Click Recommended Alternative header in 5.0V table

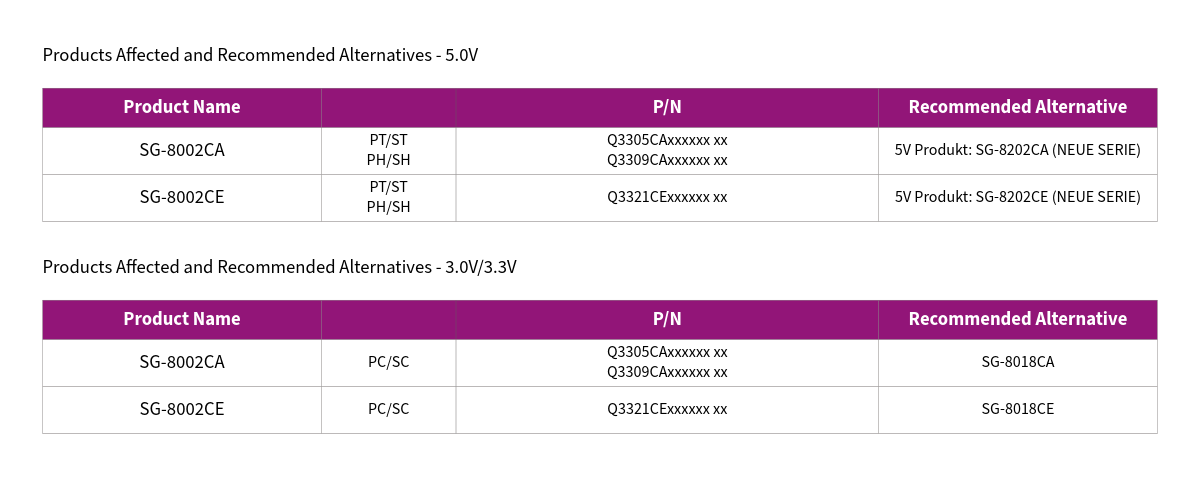point(1017,107)
